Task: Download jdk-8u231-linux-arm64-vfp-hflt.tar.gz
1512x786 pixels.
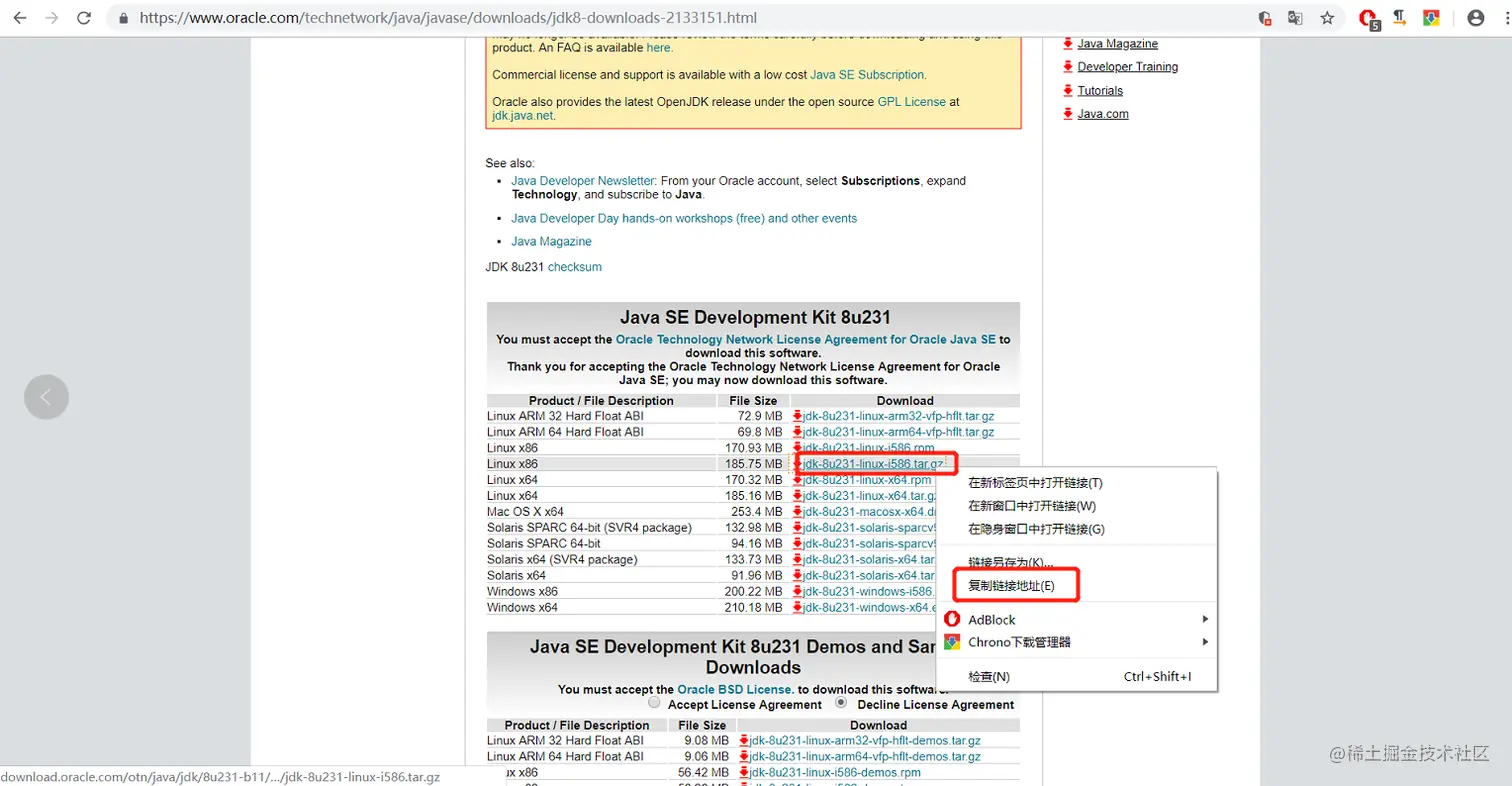Action: coord(898,432)
